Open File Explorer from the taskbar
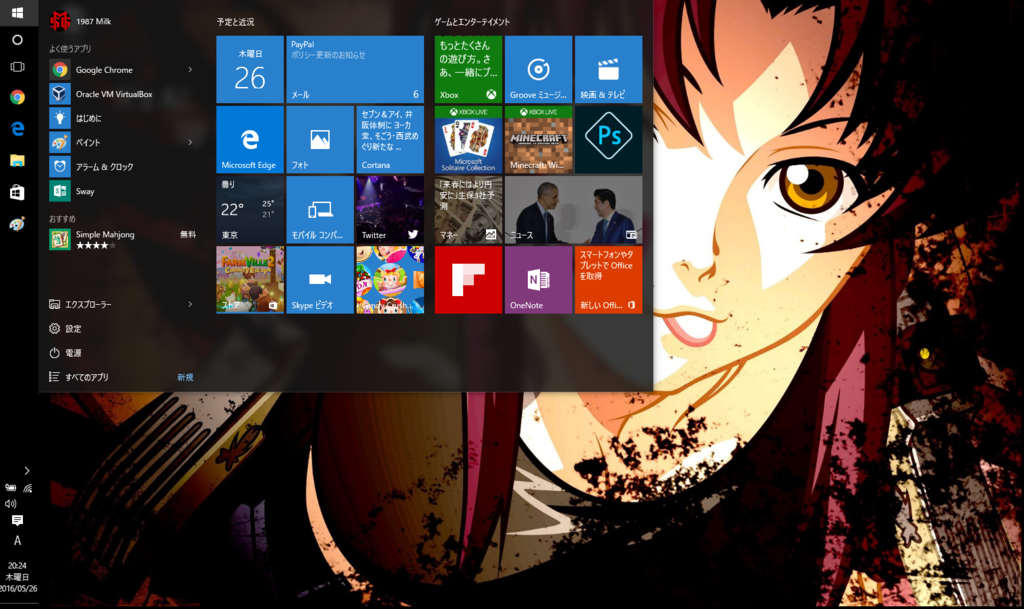This screenshot has height=609, width=1024. pyautogui.click(x=18, y=160)
